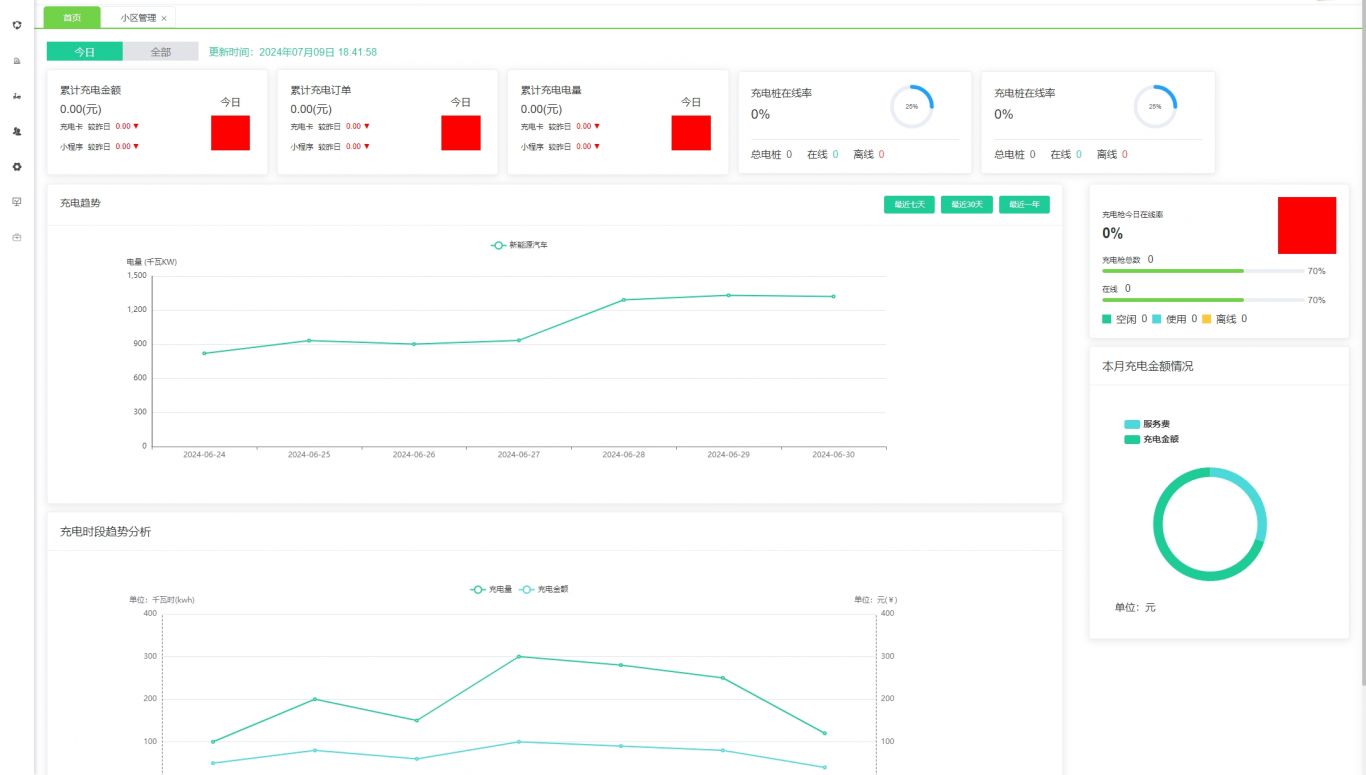1366x775 pixels.
Task: Click the 电量 (千瓦KW) axis label
Action: tap(152, 262)
